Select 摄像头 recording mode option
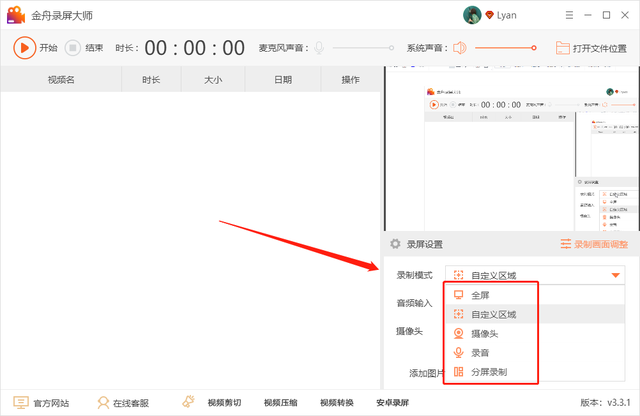Screen dimensions: 640x416 point(535,333)
